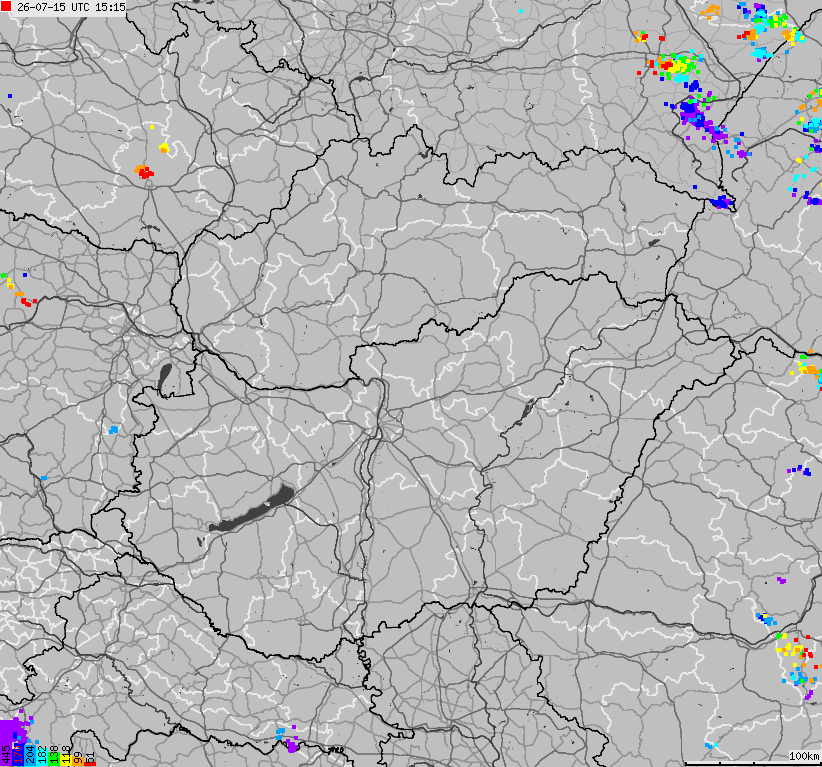Image resolution: width=822 pixels, height=767 pixels.
Task: Select the light blue legend bar labeled 204
Action: coord(30,755)
